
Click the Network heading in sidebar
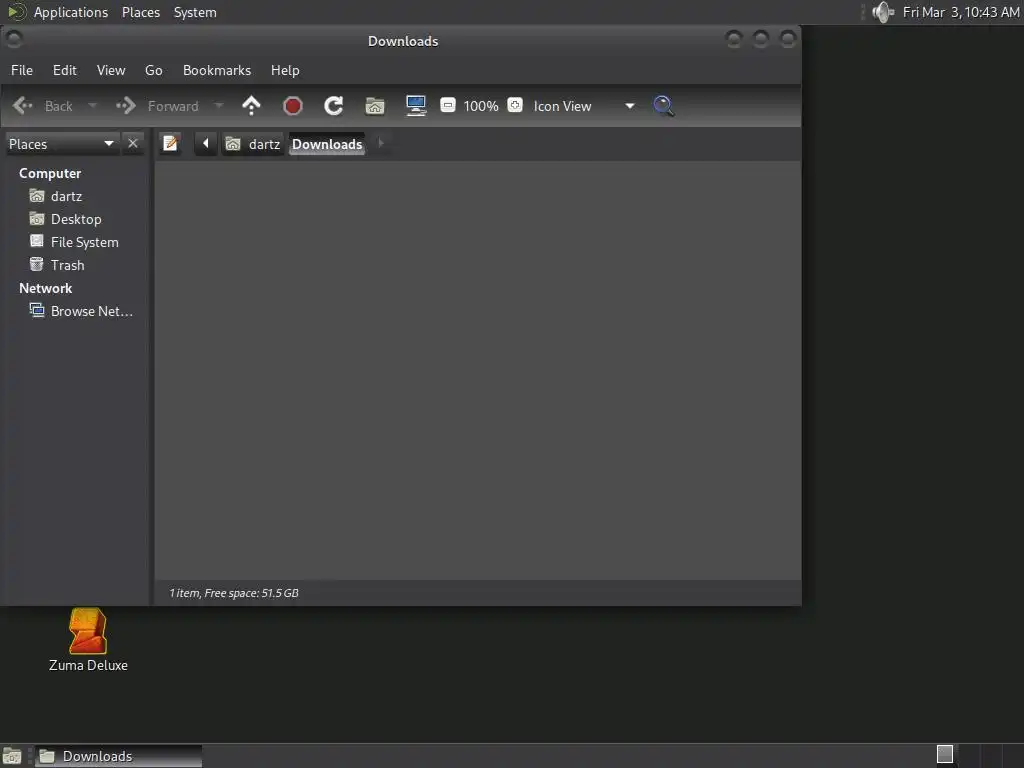(x=46, y=288)
